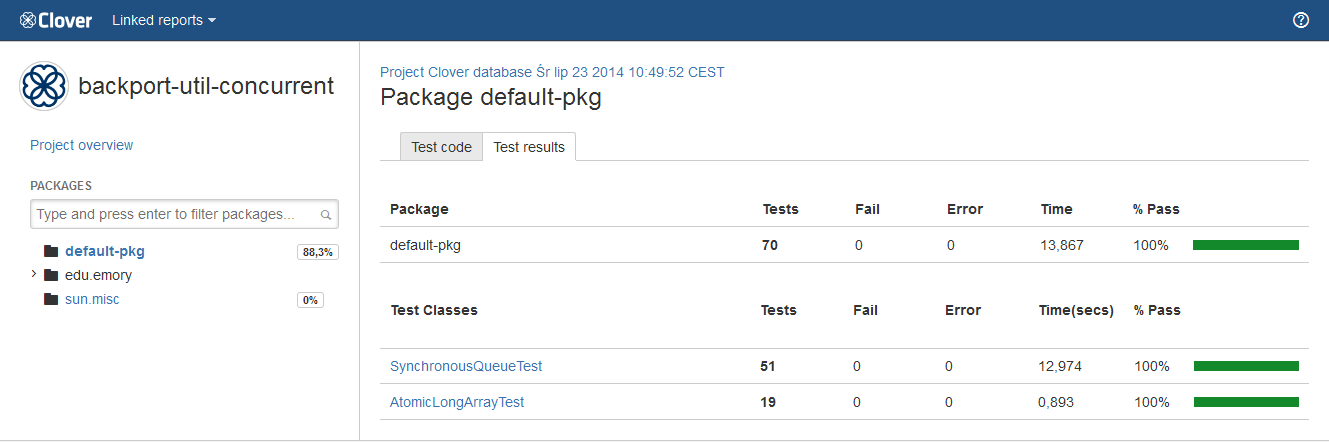
Task: Click the 88,3% coverage badge
Action: (x=317, y=252)
